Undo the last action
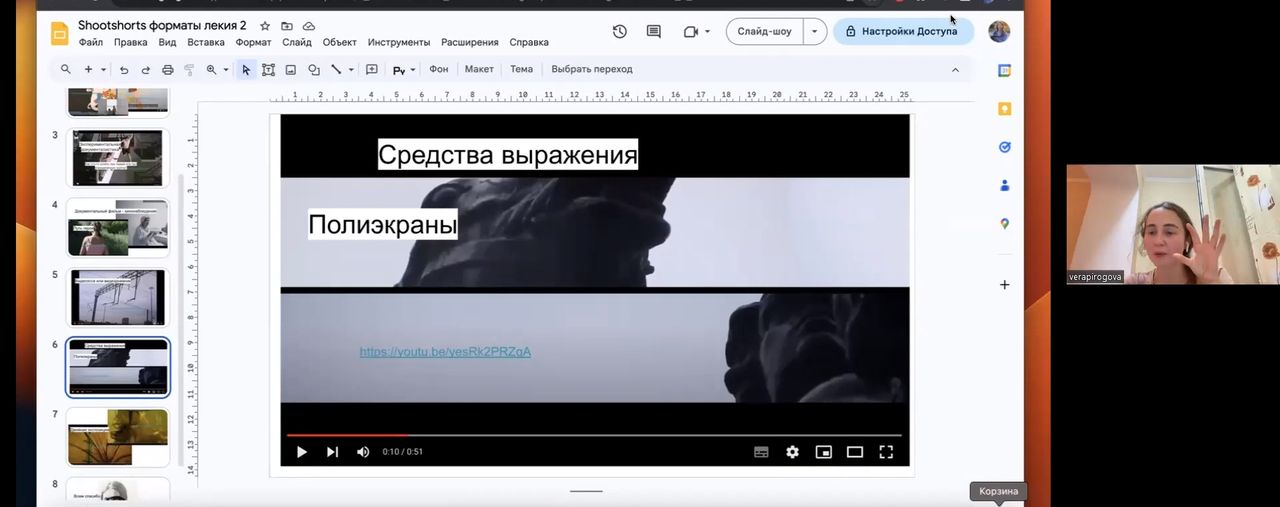Viewport: 1280px width, 507px height. pyautogui.click(x=124, y=70)
